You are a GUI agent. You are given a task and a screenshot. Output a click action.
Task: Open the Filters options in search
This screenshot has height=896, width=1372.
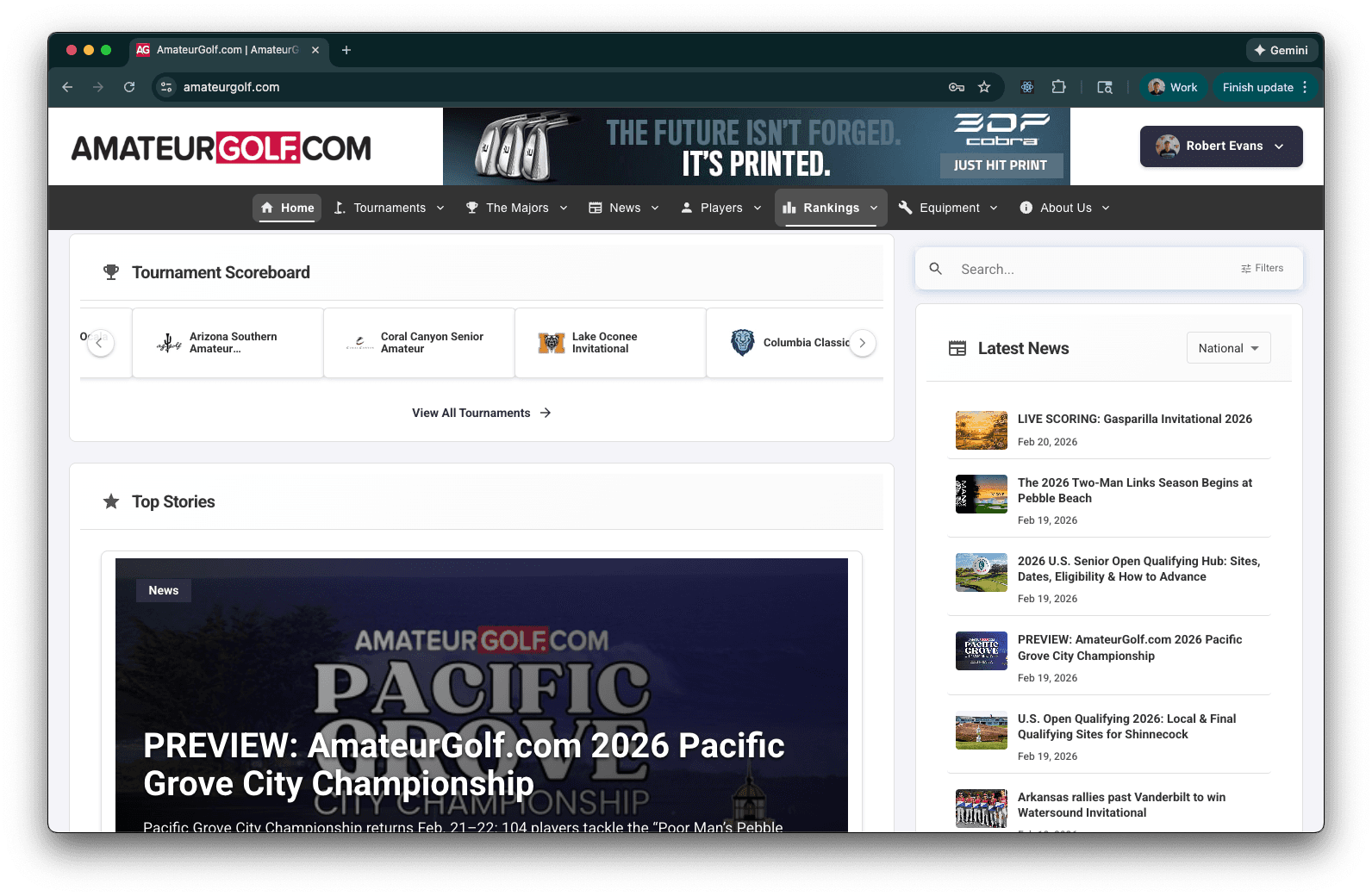[x=1262, y=269]
